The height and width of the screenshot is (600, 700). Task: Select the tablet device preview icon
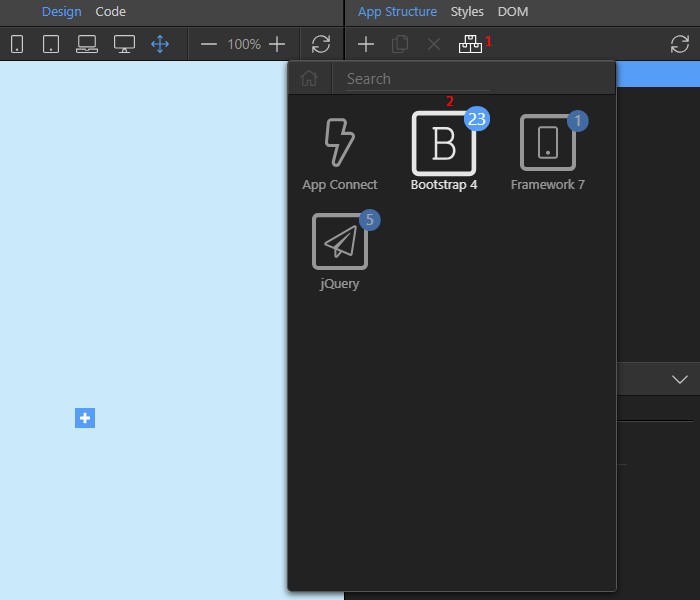[x=51, y=44]
